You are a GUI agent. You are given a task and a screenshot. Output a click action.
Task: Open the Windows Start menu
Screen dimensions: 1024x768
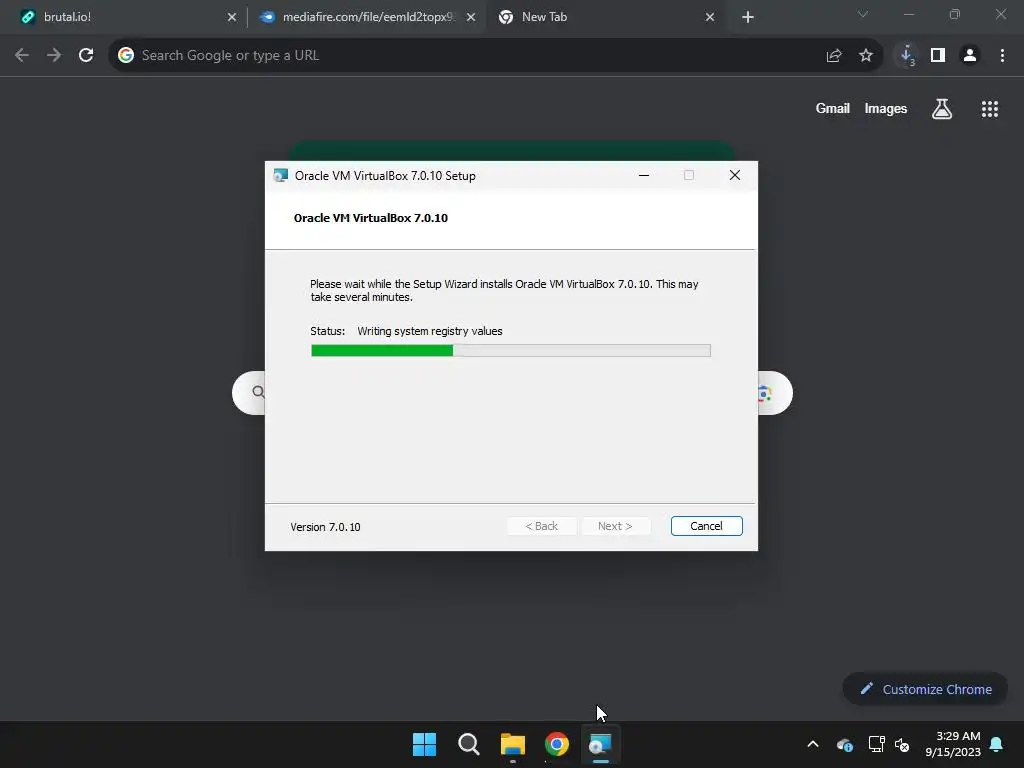click(x=424, y=744)
